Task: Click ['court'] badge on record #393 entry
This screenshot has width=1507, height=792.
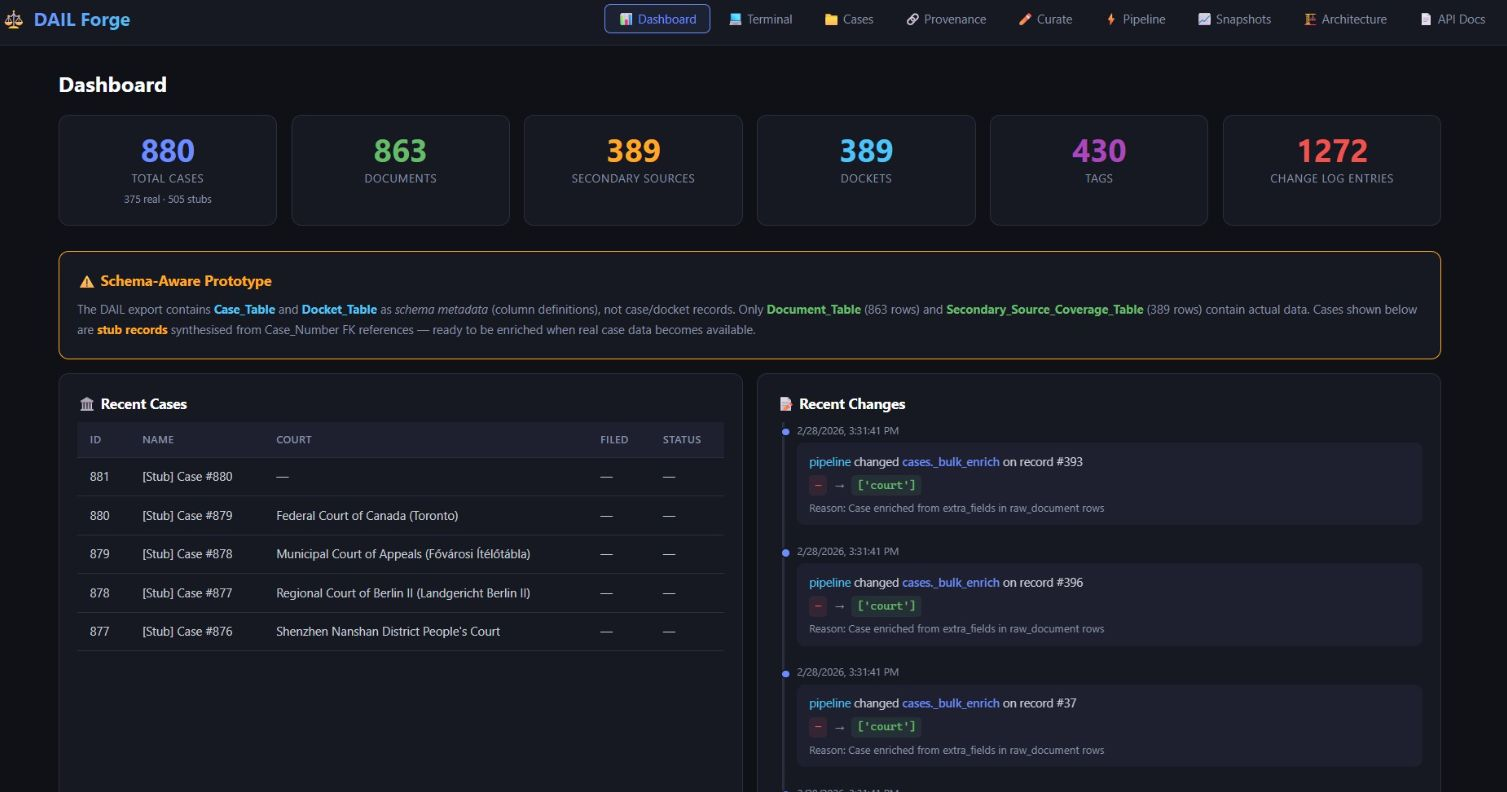Action: click(886, 485)
